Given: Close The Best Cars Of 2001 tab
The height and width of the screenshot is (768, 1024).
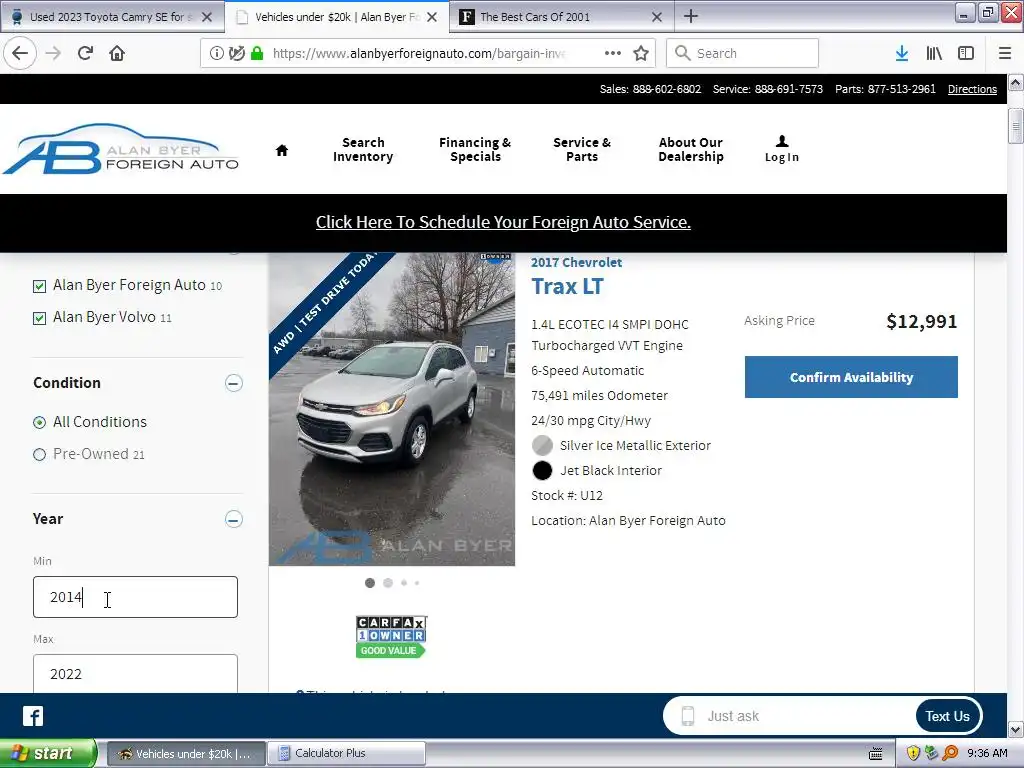Looking at the screenshot, I should point(657,17).
